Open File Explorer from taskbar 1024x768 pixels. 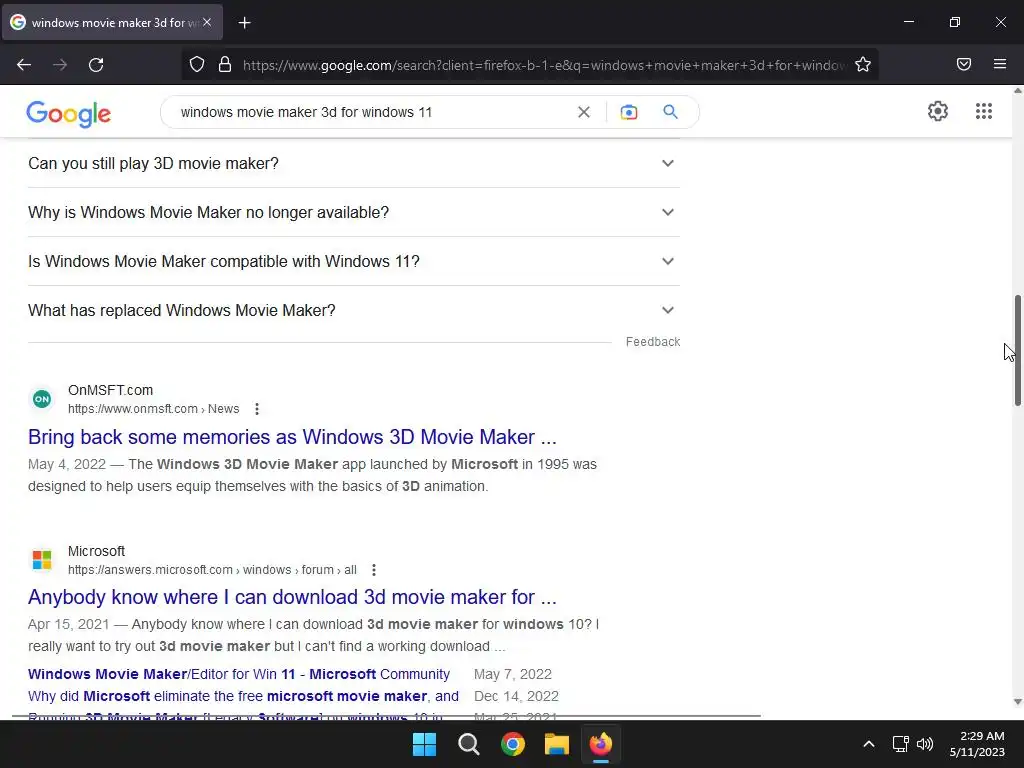[557, 744]
